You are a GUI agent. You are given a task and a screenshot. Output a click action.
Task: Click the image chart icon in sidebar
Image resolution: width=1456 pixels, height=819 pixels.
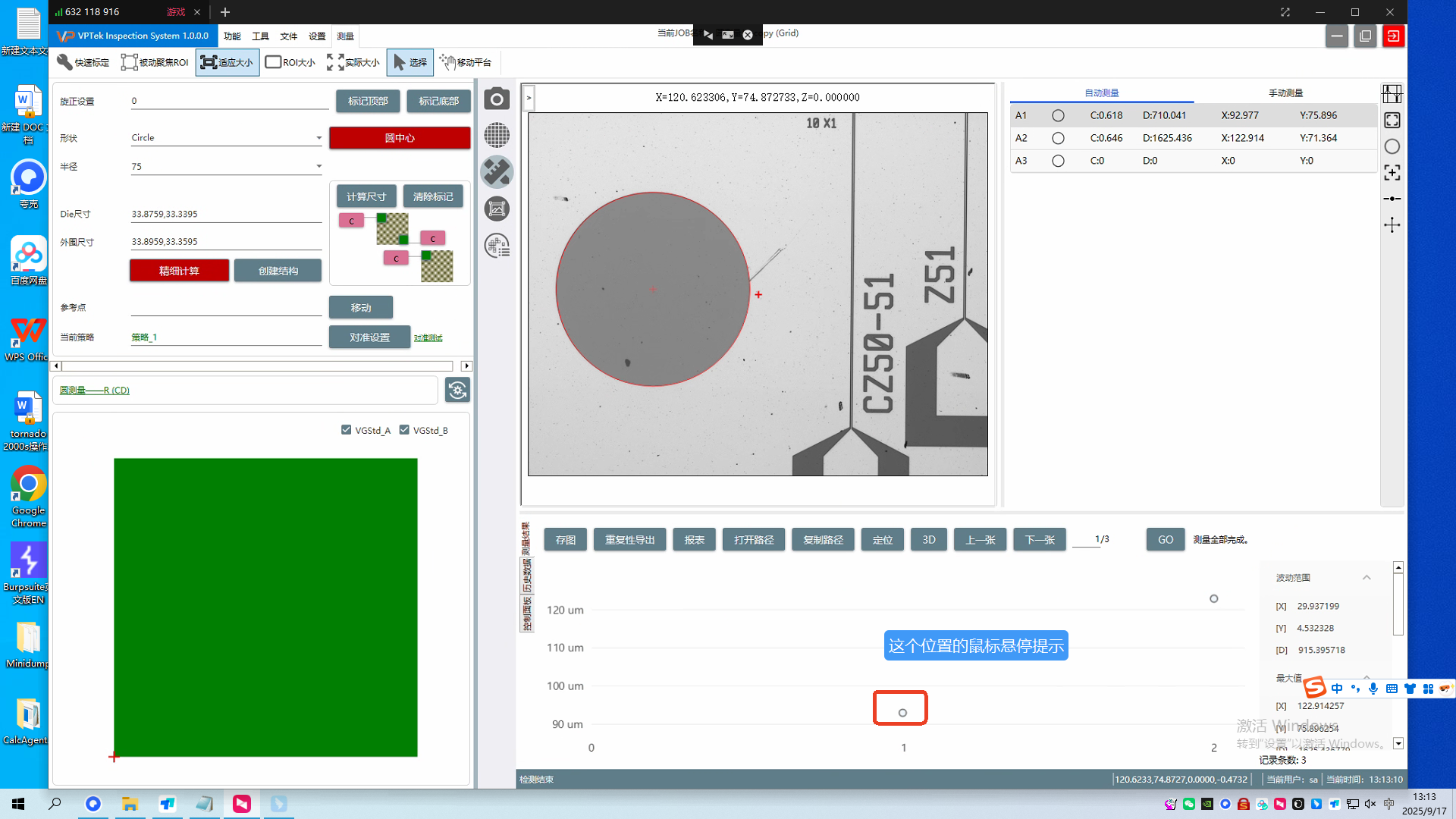pyautogui.click(x=497, y=209)
